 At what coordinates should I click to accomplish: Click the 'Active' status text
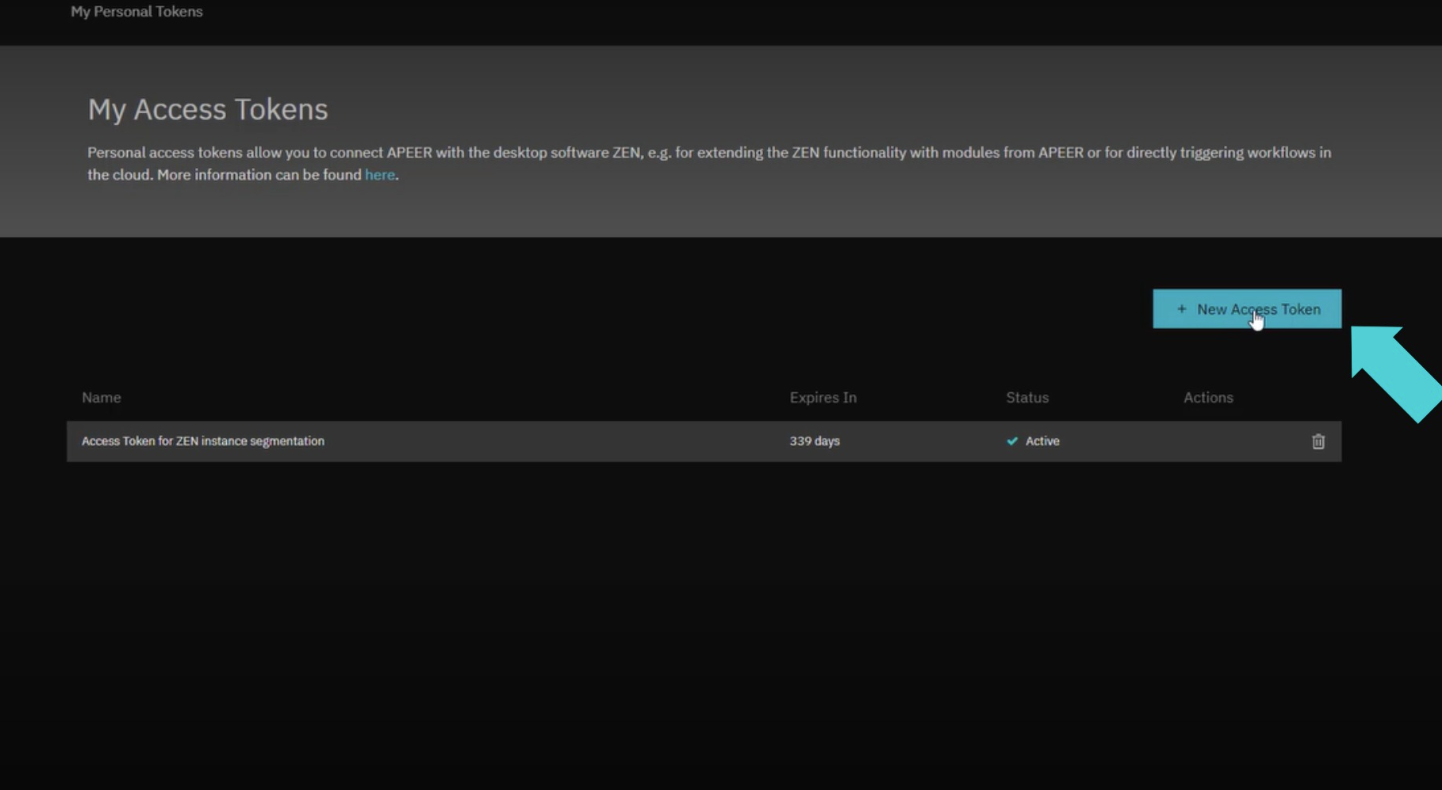click(x=1042, y=441)
